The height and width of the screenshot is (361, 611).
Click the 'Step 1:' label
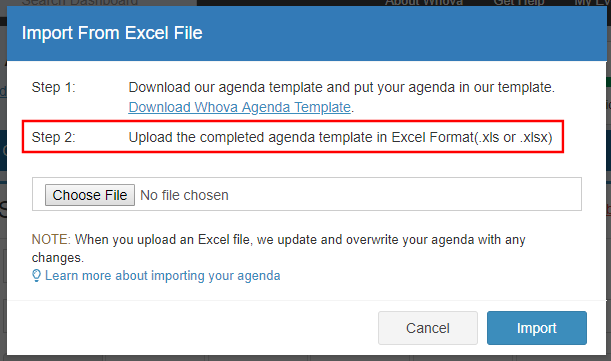point(53,87)
